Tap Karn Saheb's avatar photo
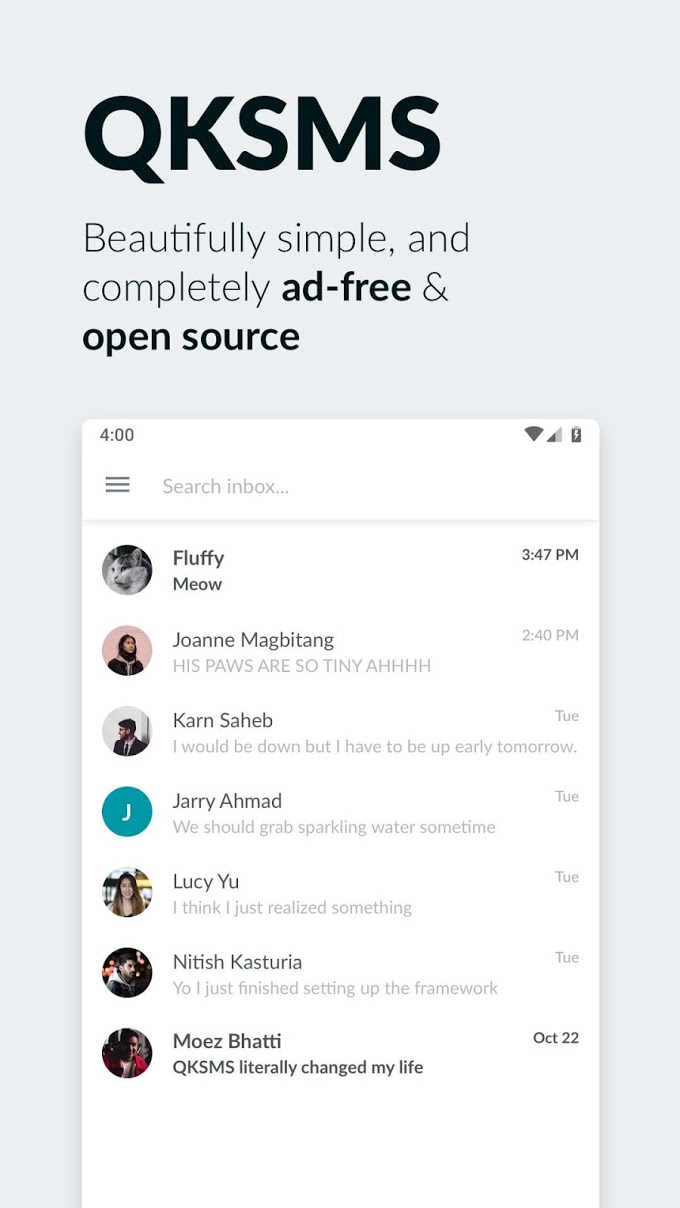680x1208 pixels. [x=127, y=731]
